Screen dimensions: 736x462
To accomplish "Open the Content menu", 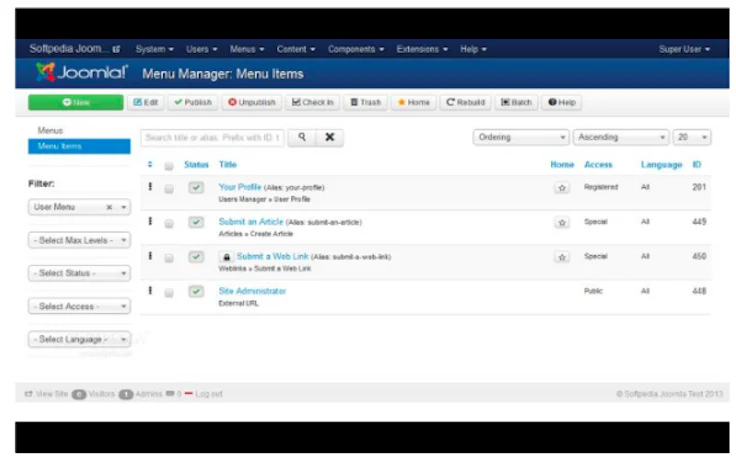I will click(x=296, y=49).
